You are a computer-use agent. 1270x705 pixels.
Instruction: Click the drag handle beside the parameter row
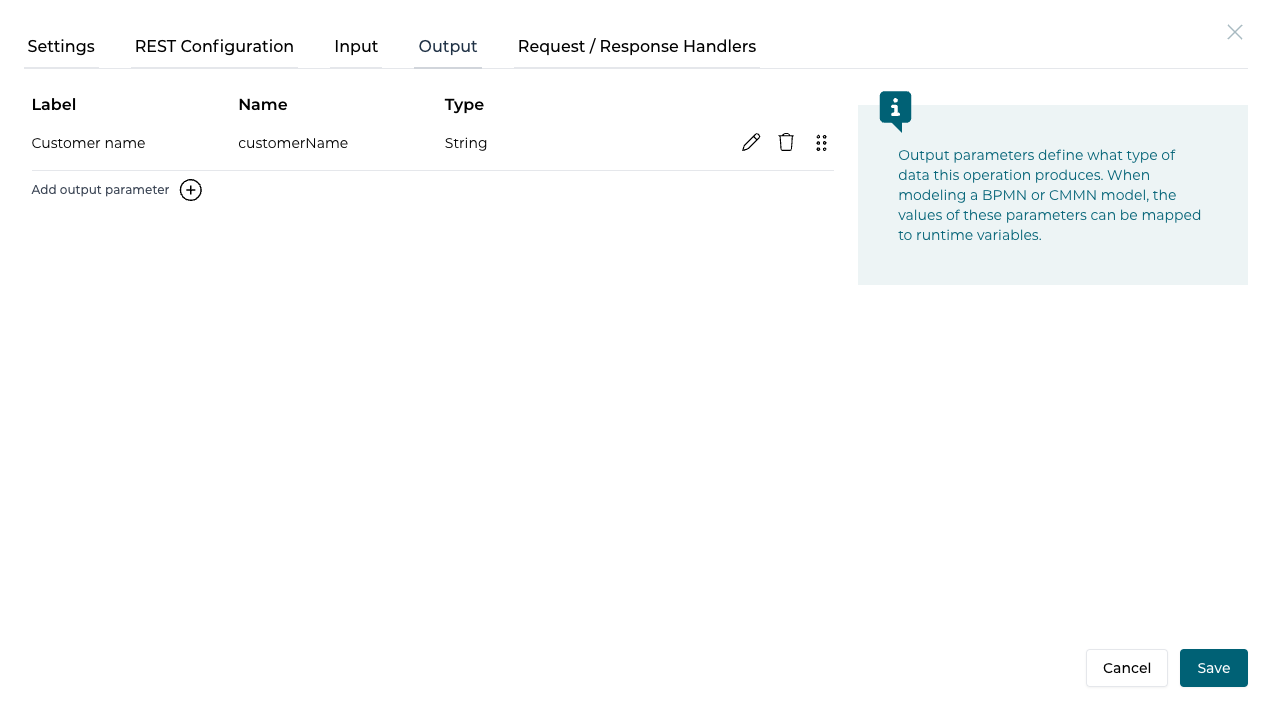tap(821, 142)
